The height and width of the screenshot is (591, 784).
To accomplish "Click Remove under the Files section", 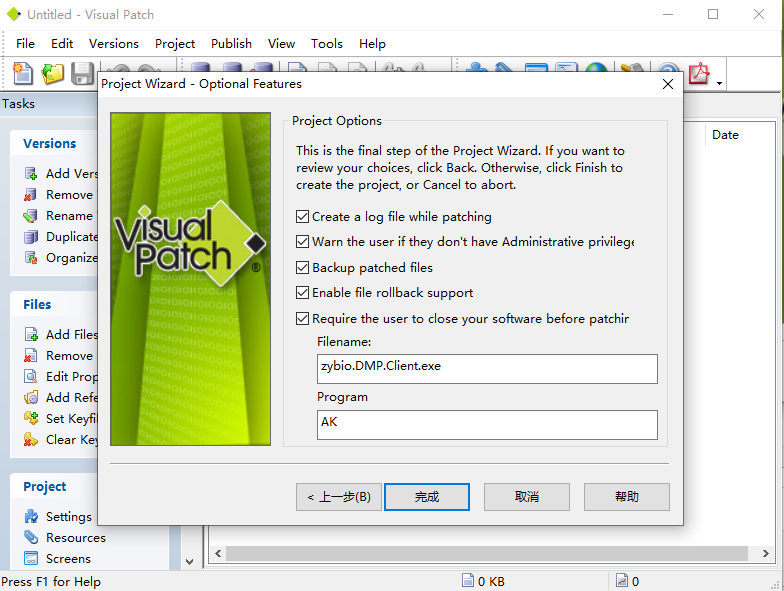I will point(59,356).
